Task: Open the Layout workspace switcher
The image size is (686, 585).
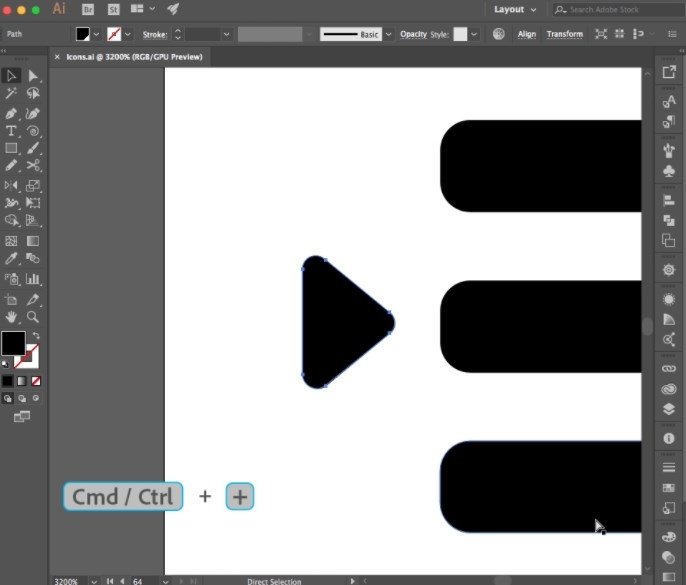Action: (x=514, y=9)
